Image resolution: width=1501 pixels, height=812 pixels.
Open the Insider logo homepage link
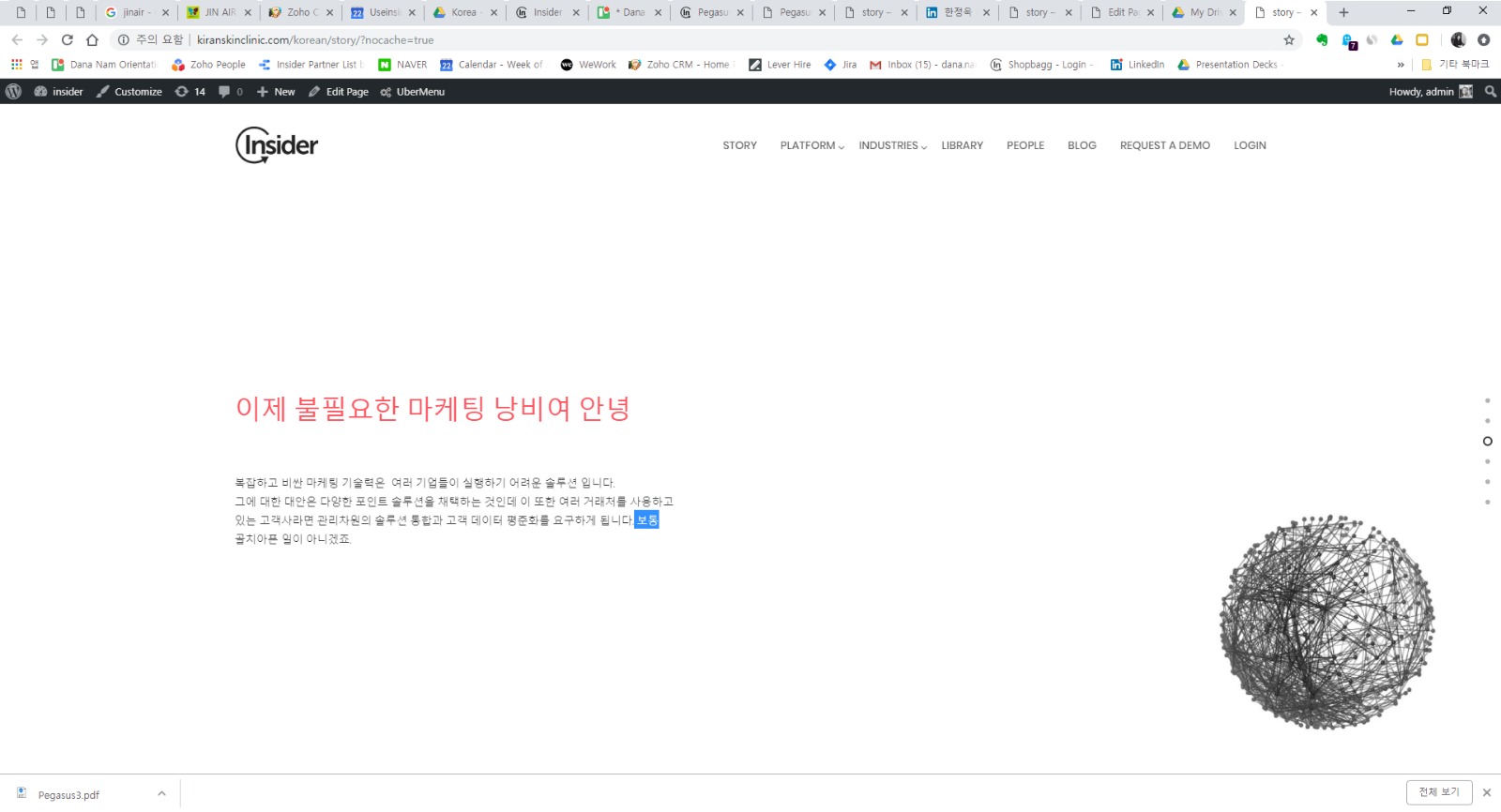(277, 145)
